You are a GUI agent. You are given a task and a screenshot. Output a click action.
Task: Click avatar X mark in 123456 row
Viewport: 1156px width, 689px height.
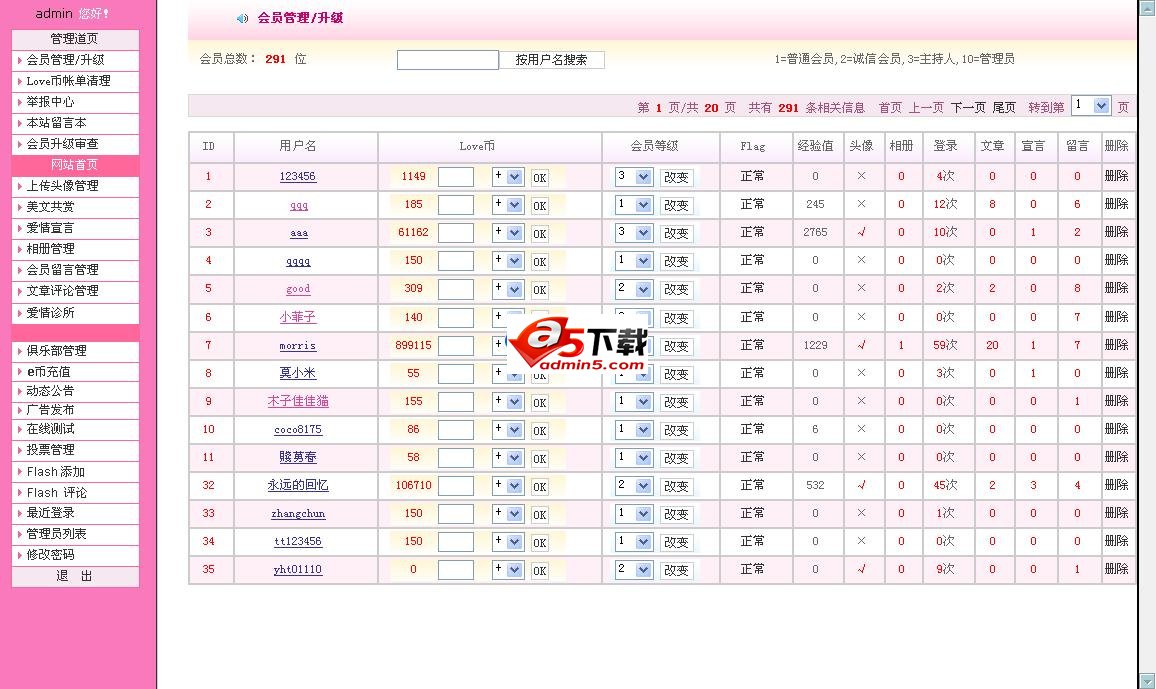(861, 176)
